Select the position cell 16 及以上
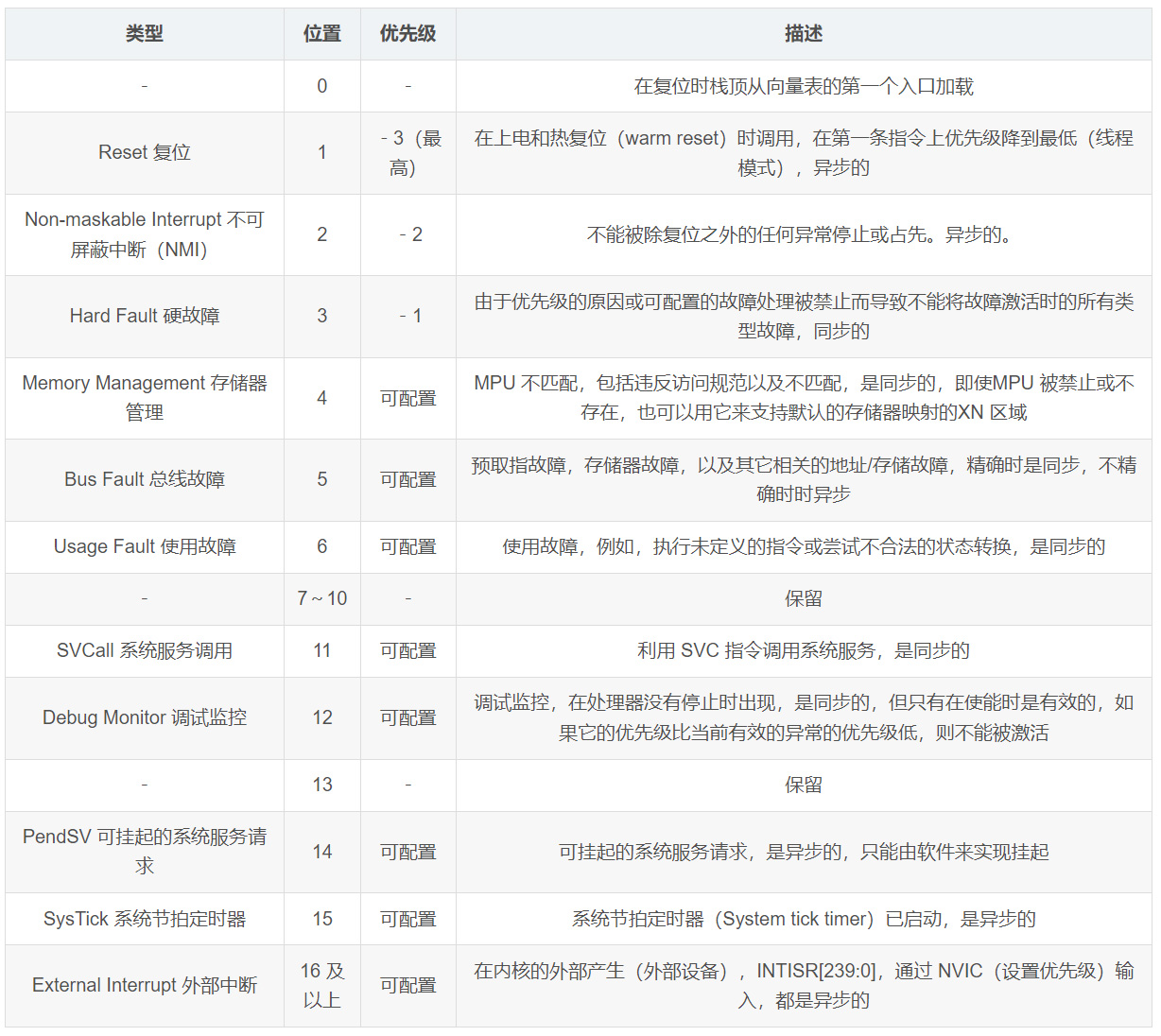Image resolution: width=1161 pixels, height=1036 pixels. pos(322,986)
